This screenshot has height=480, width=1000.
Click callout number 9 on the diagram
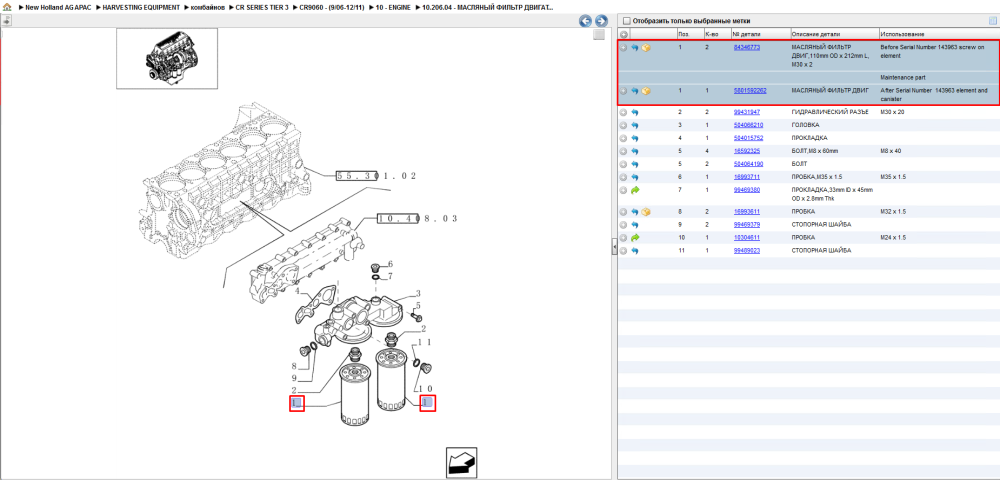click(x=295, y=379)
